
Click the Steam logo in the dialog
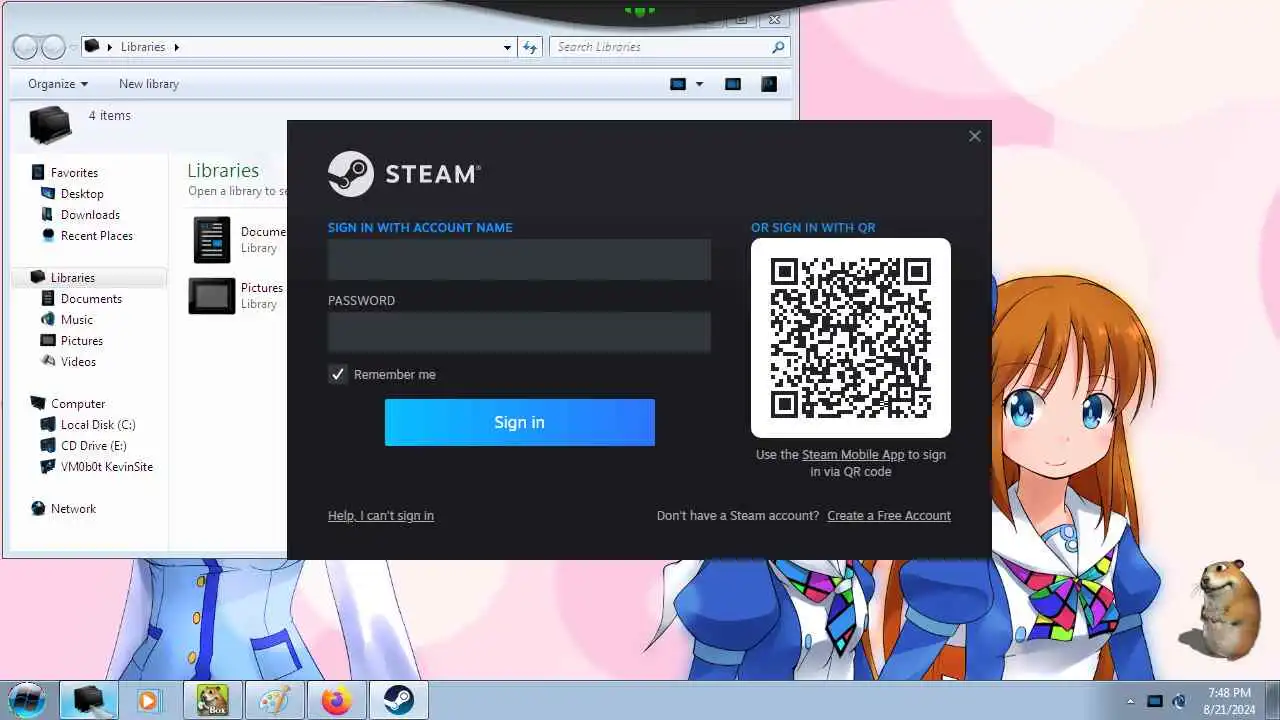pyautogui.click(x=404, y=174)
